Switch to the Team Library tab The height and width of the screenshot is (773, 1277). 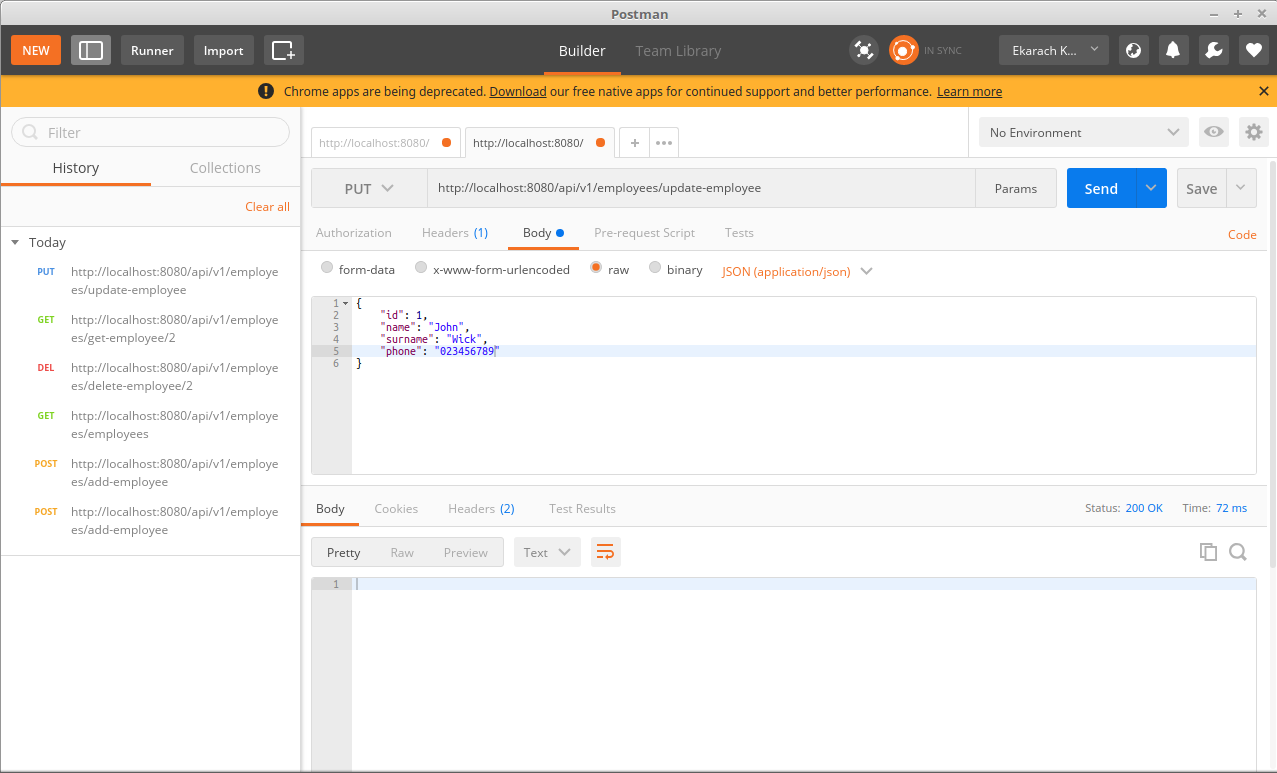click(x=678, y=51)
